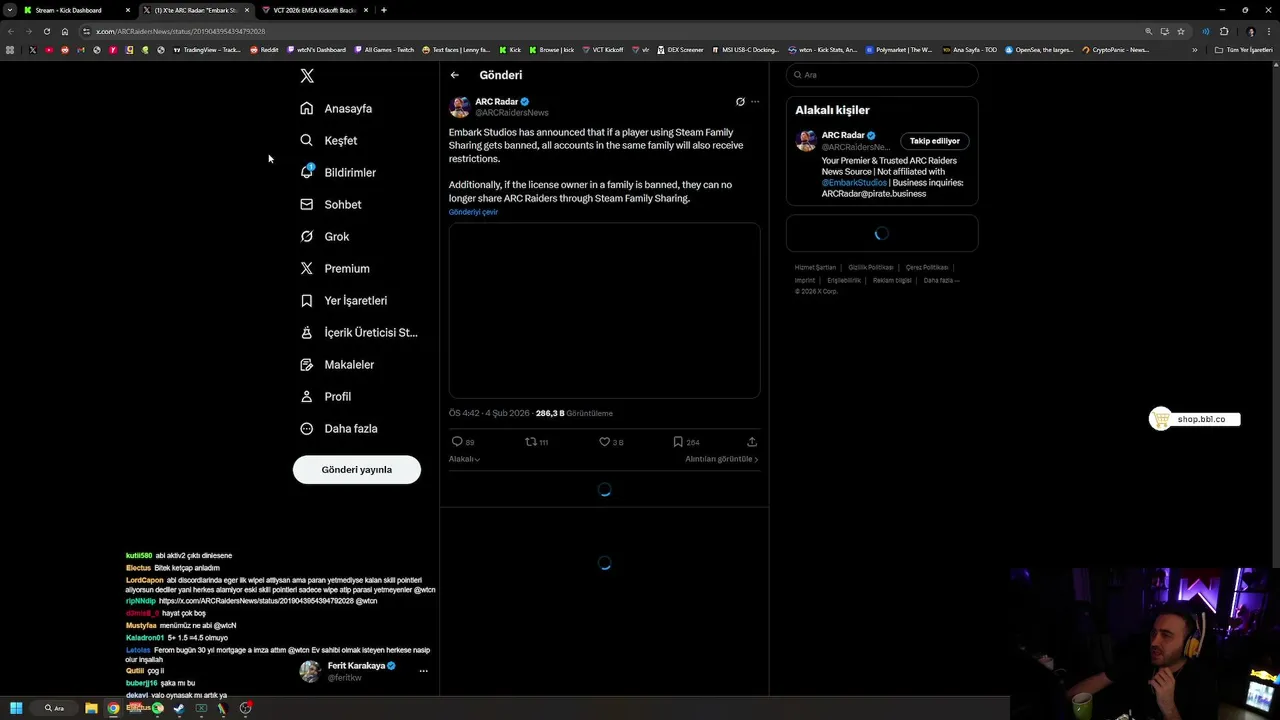Open CryptoPanic bookmark
This screenshot has height=720, width=1280.
point(1116,50)
